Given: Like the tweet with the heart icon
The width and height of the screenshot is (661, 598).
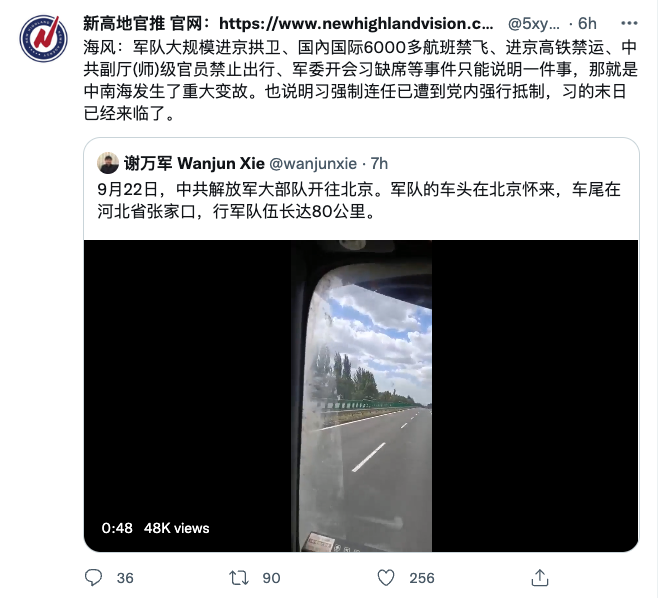Looking at the screenshot, I should 386,577.
